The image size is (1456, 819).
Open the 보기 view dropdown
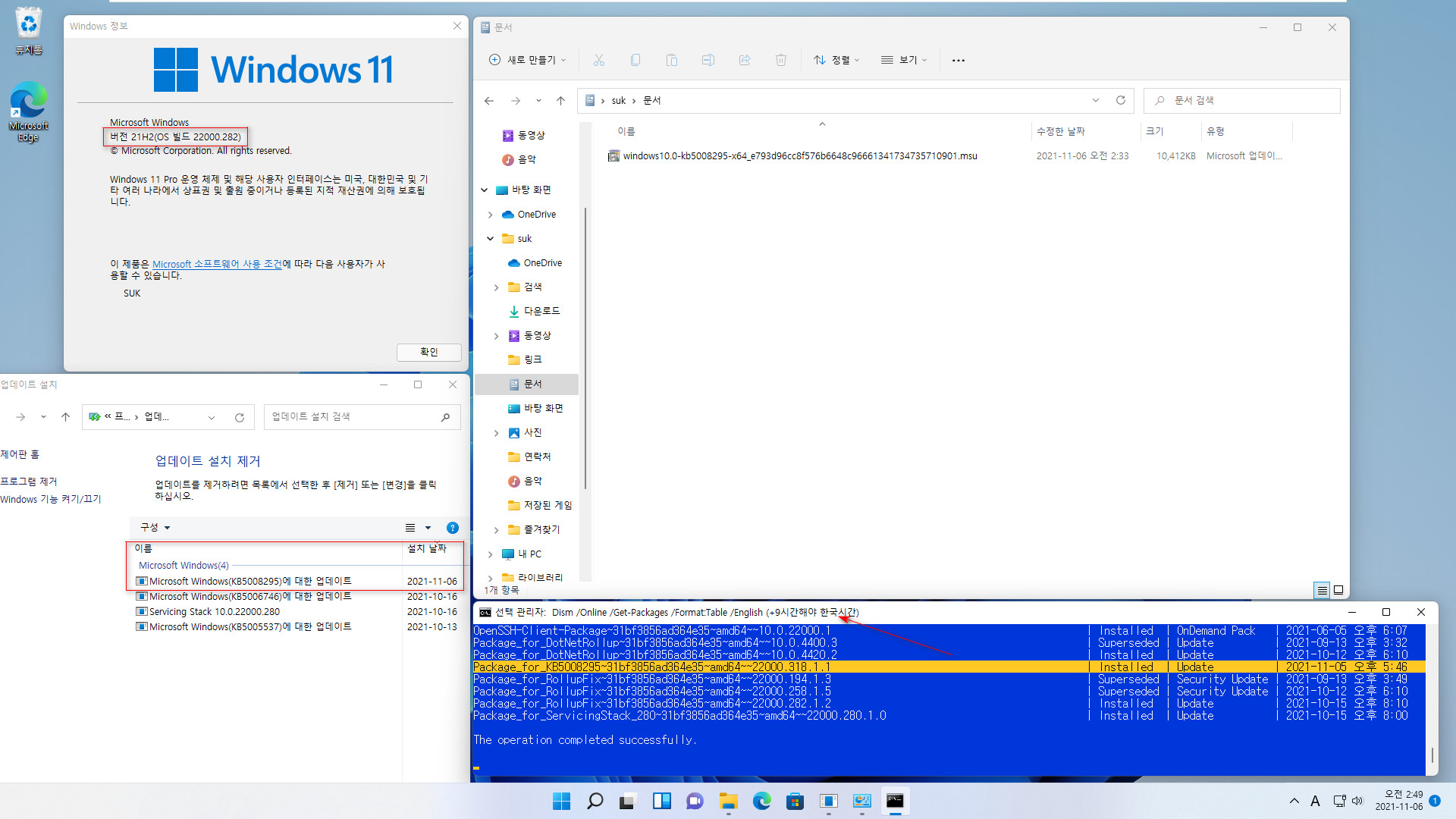(x=904, y=60)
